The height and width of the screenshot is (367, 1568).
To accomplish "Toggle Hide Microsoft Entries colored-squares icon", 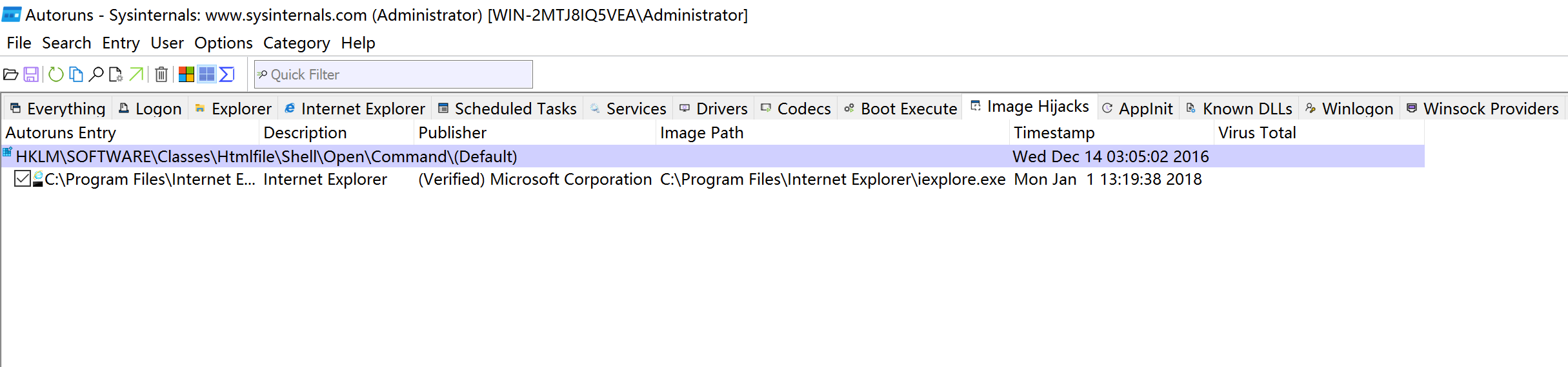I will point(186,75).
